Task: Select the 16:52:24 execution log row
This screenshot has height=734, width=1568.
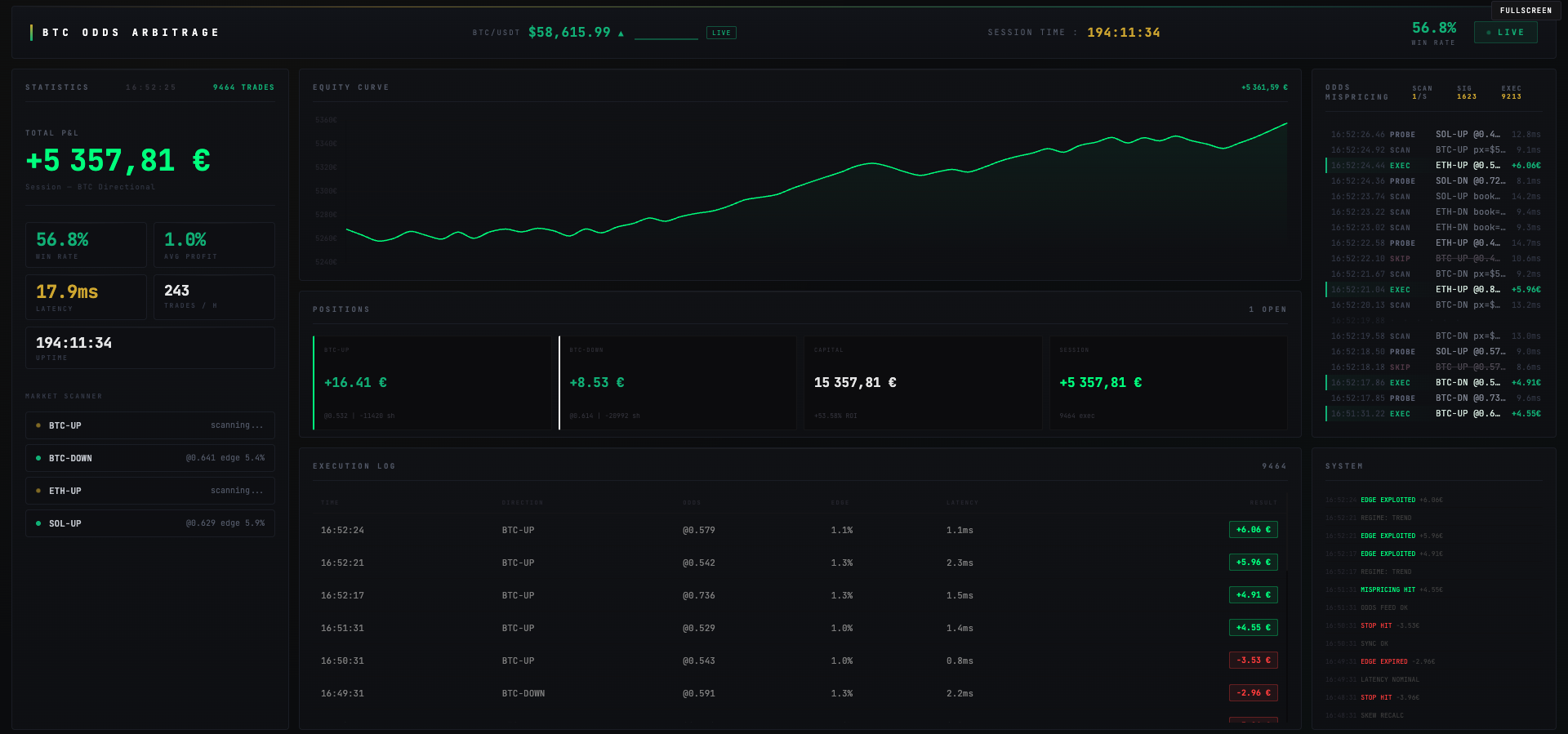Action: pyautogui.click(x=800, y=530)
